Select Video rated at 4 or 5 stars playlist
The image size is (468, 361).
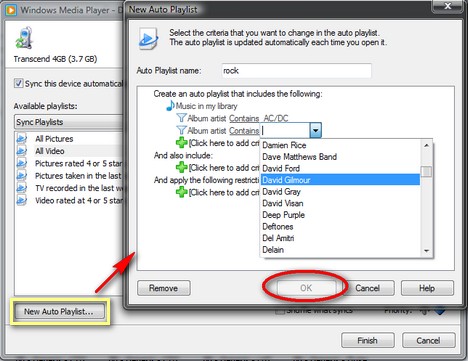pos(69,200)
